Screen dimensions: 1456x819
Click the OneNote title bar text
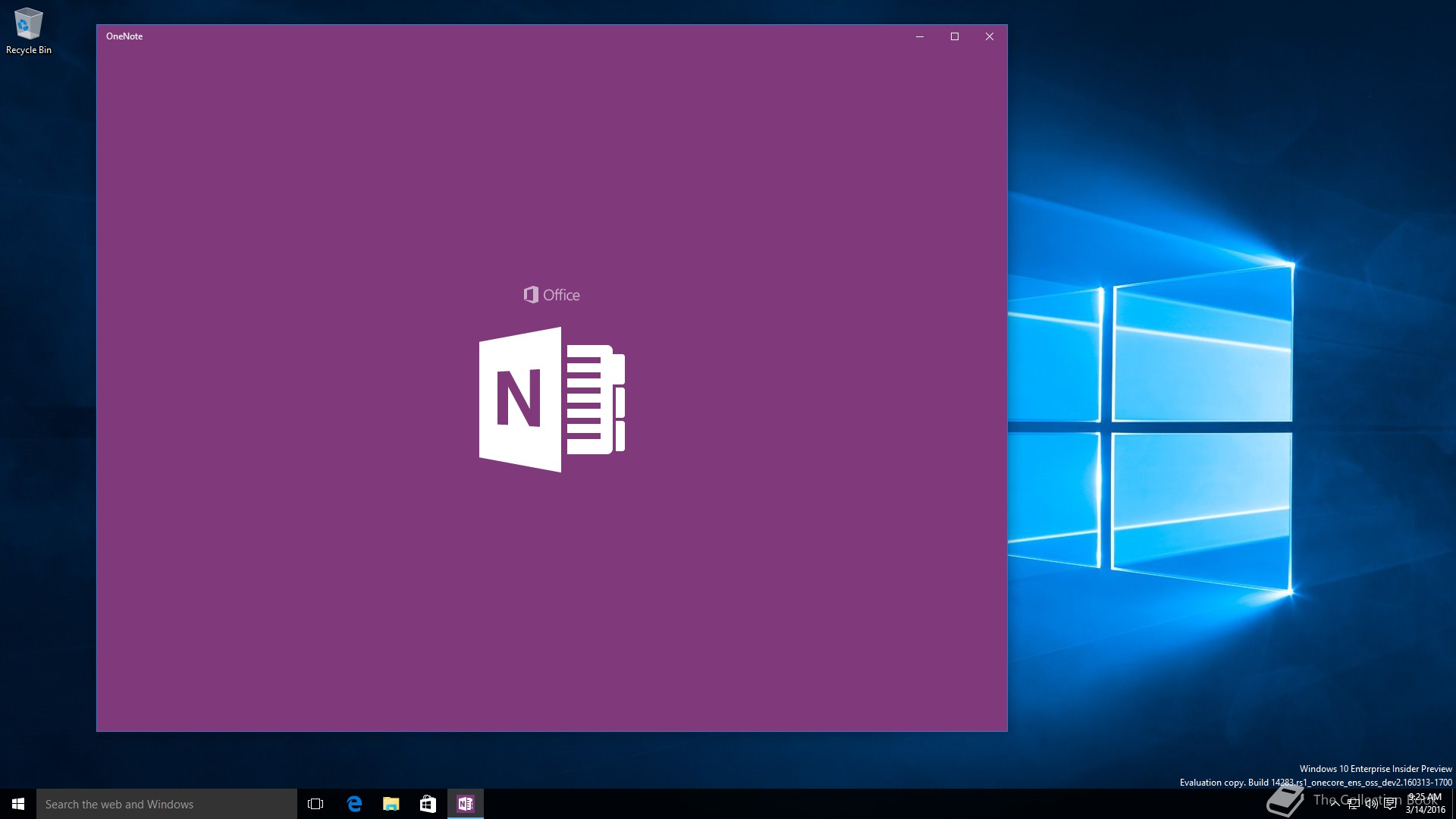click(x=124, y=36)
